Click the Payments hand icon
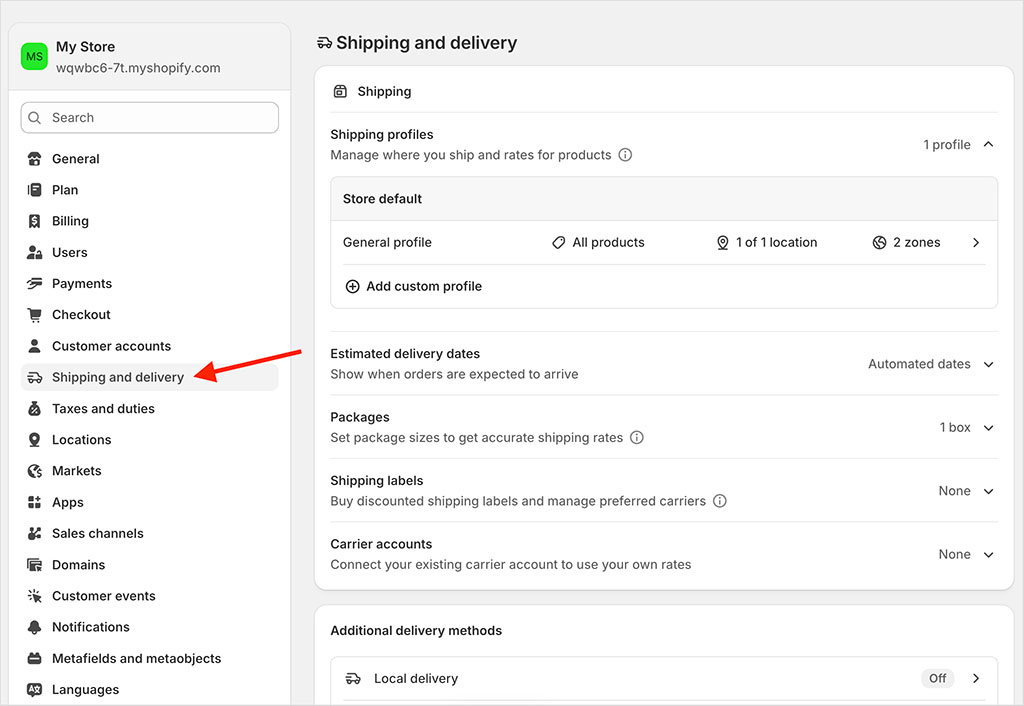1024x706 pixels. coord(35,283)
